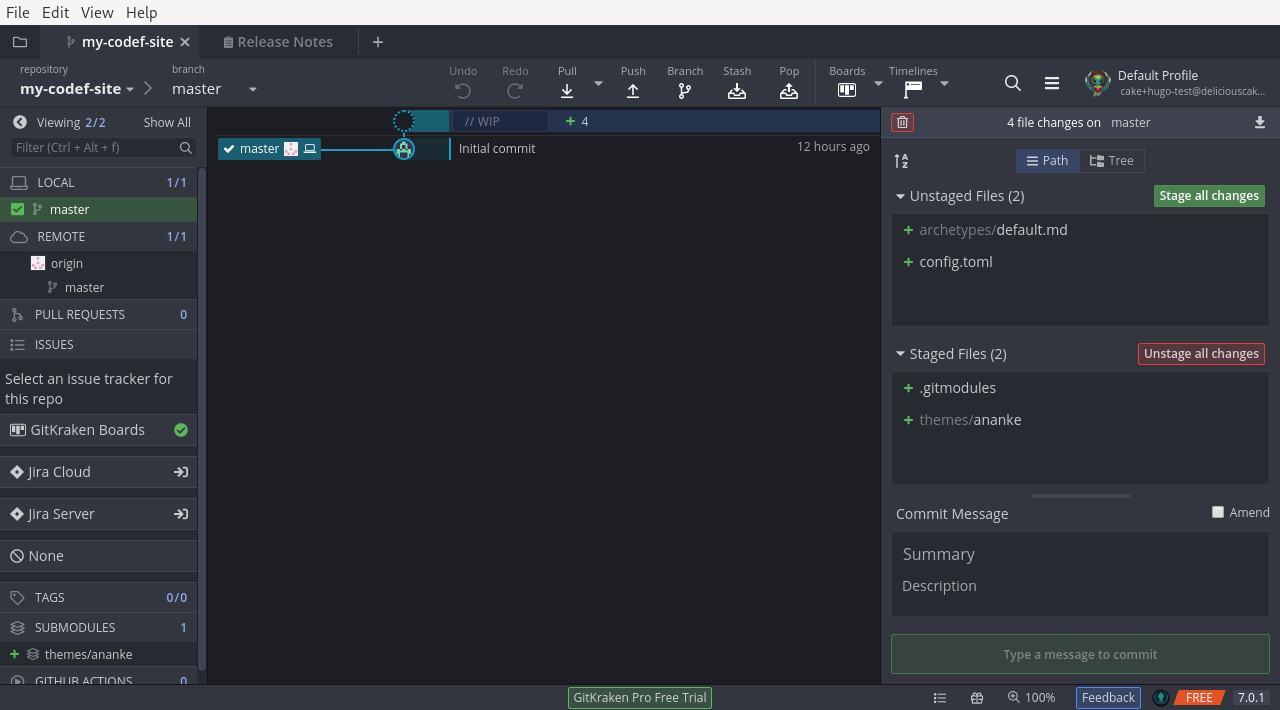
Task: Click the gift icon in status bar
Action: click(x=977, y=698)
